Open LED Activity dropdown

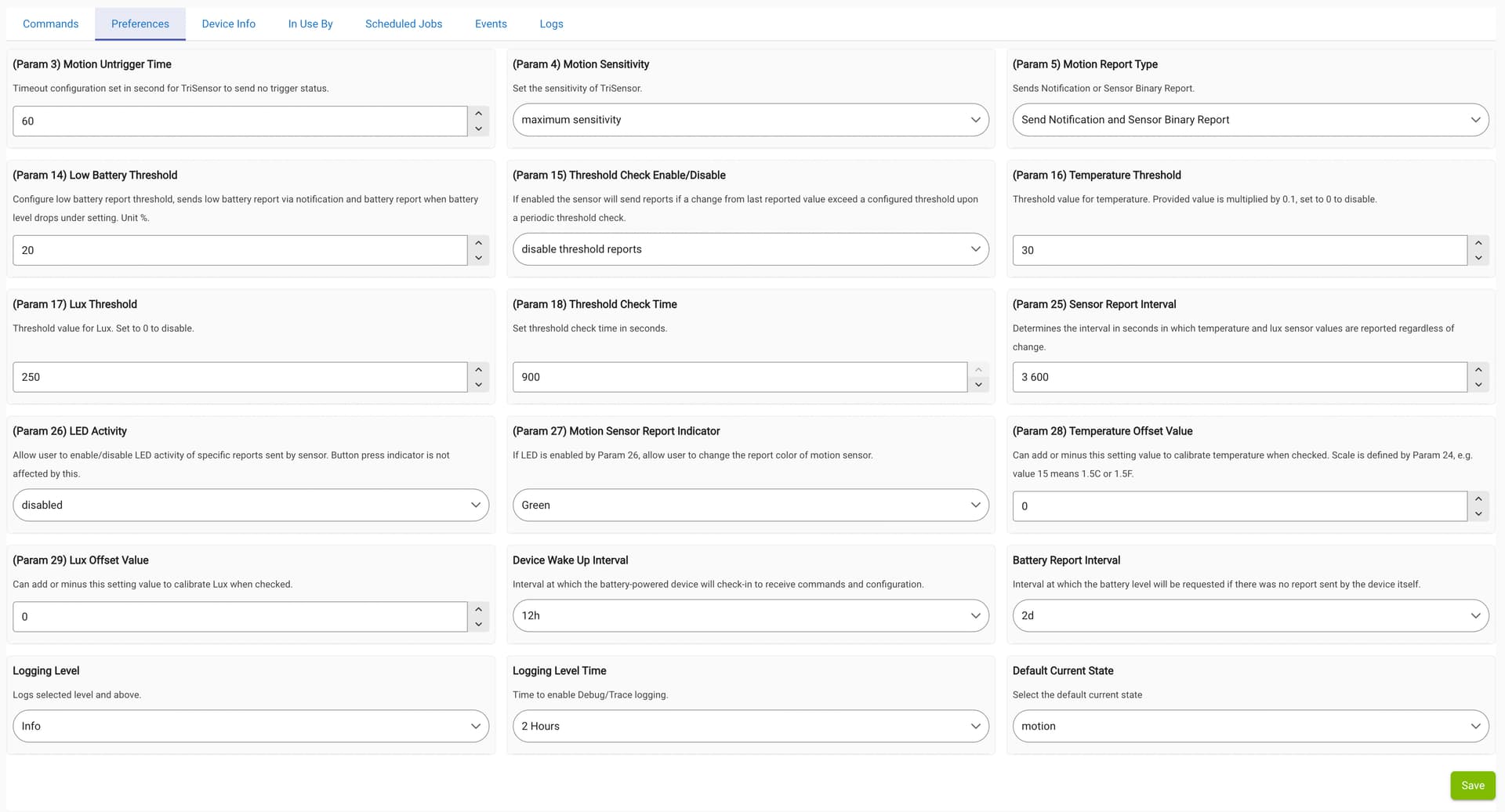pyautogui.click(x=251, y=505)
